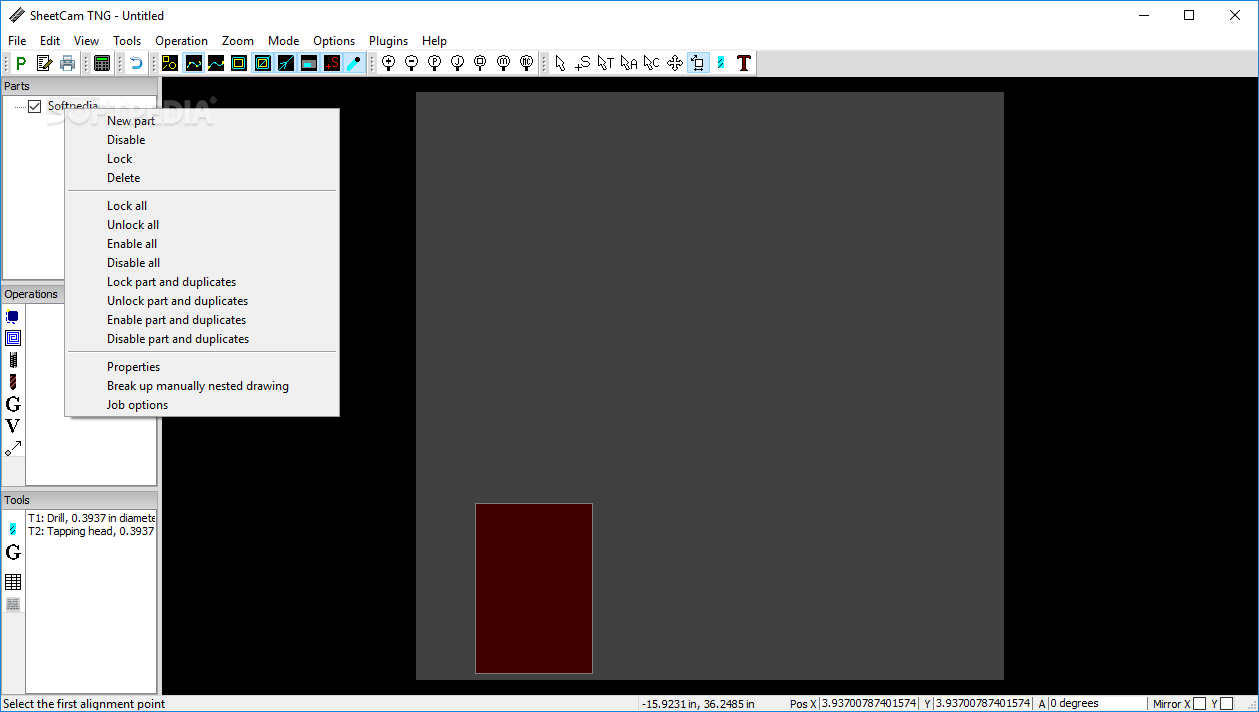Open the Plugins menu
The height and width of the screenshot is (712, 1259).
pyautogui.click(x=389, y=41)
